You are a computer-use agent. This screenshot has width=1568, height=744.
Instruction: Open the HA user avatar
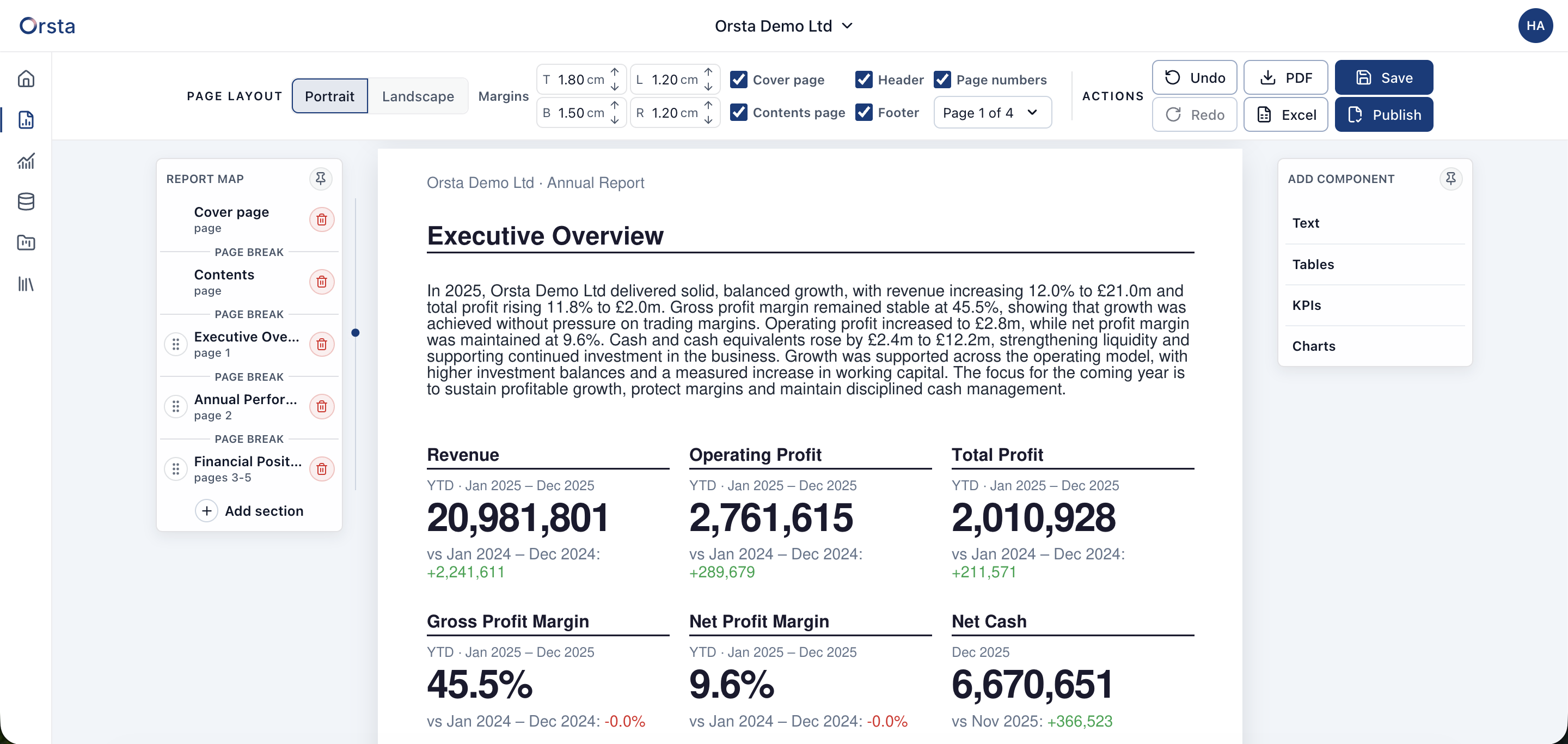point(1535,26)
